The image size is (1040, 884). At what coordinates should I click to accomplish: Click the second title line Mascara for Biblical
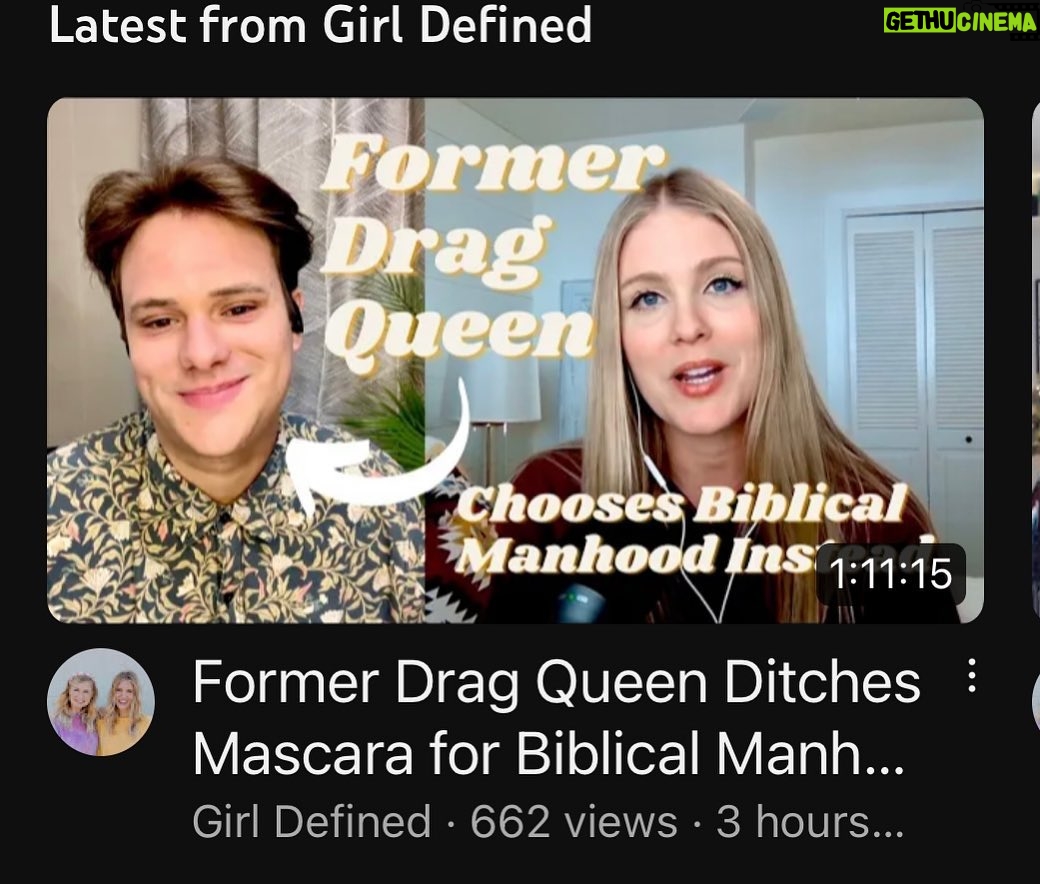tap(548, 755)
